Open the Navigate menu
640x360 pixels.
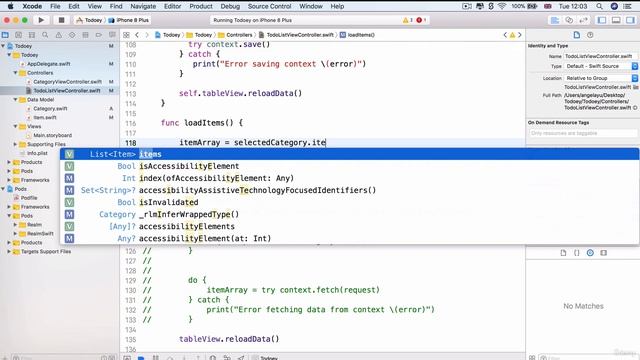(x=143, y=6)
